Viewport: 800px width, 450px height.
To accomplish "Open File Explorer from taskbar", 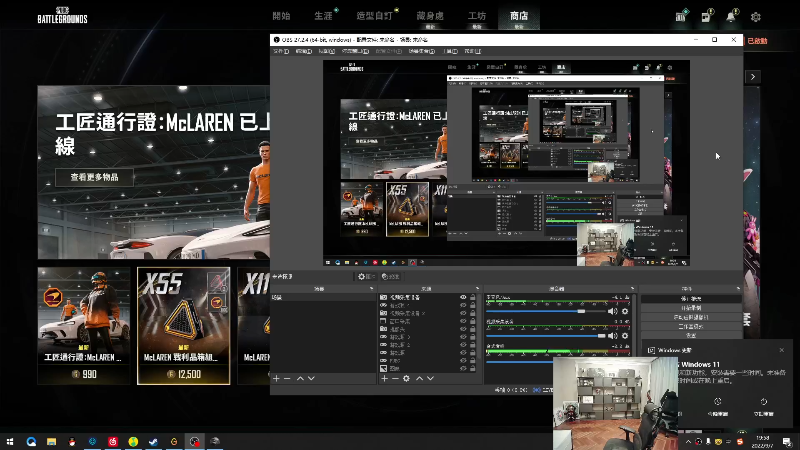I will [52, 442].
